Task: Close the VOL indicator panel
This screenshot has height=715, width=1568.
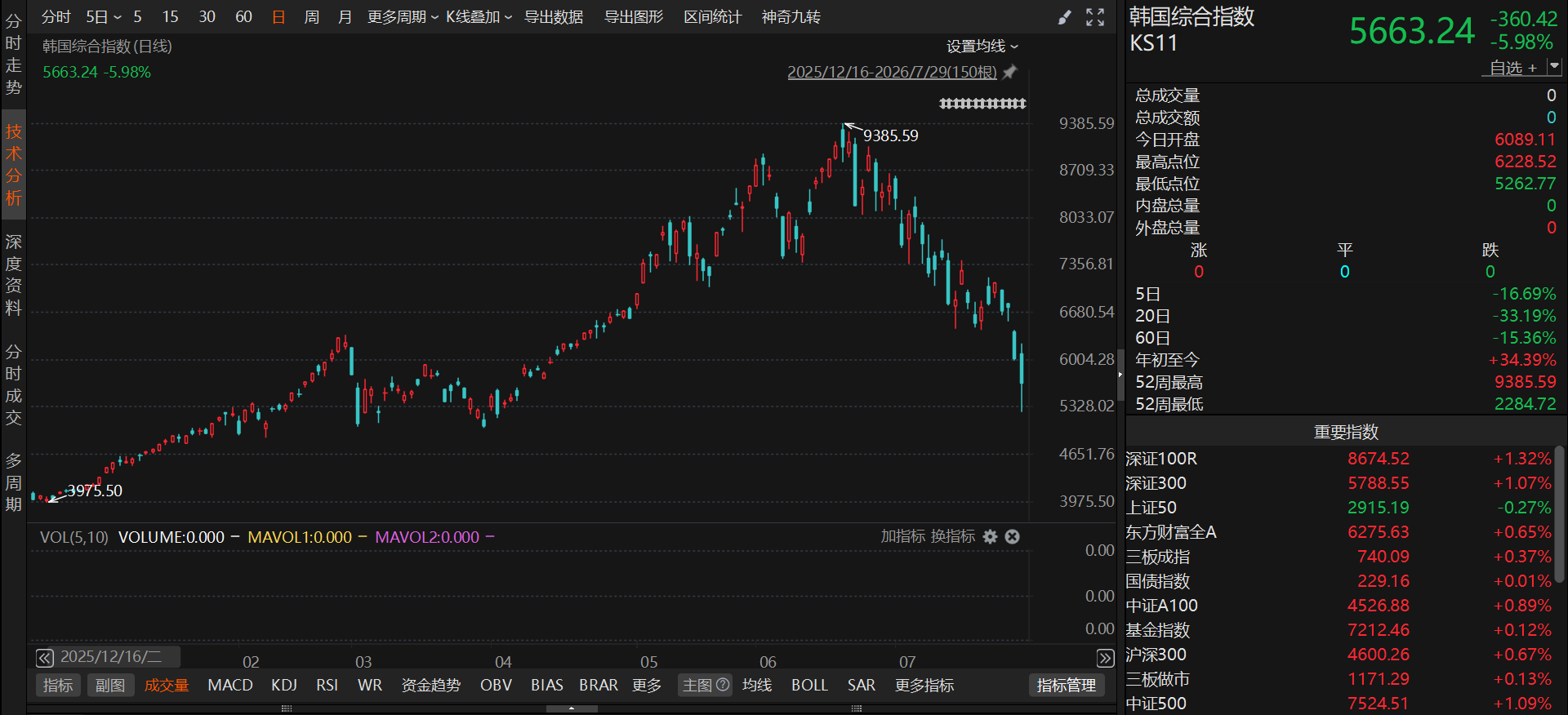Action: (x=1012, y=536)
